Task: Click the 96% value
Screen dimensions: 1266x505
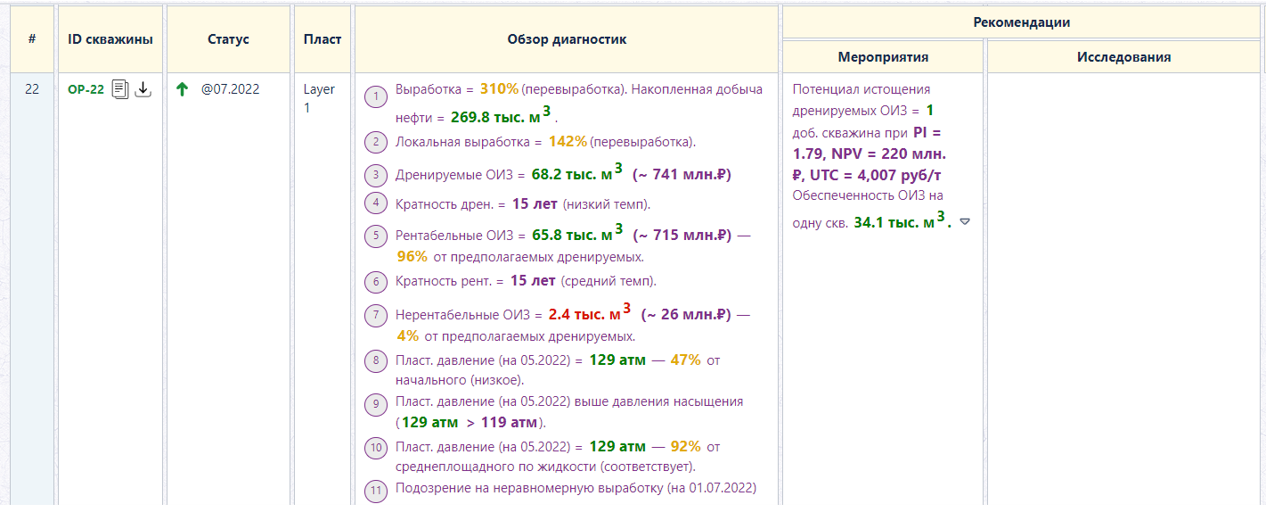Action: pos(412,256)
